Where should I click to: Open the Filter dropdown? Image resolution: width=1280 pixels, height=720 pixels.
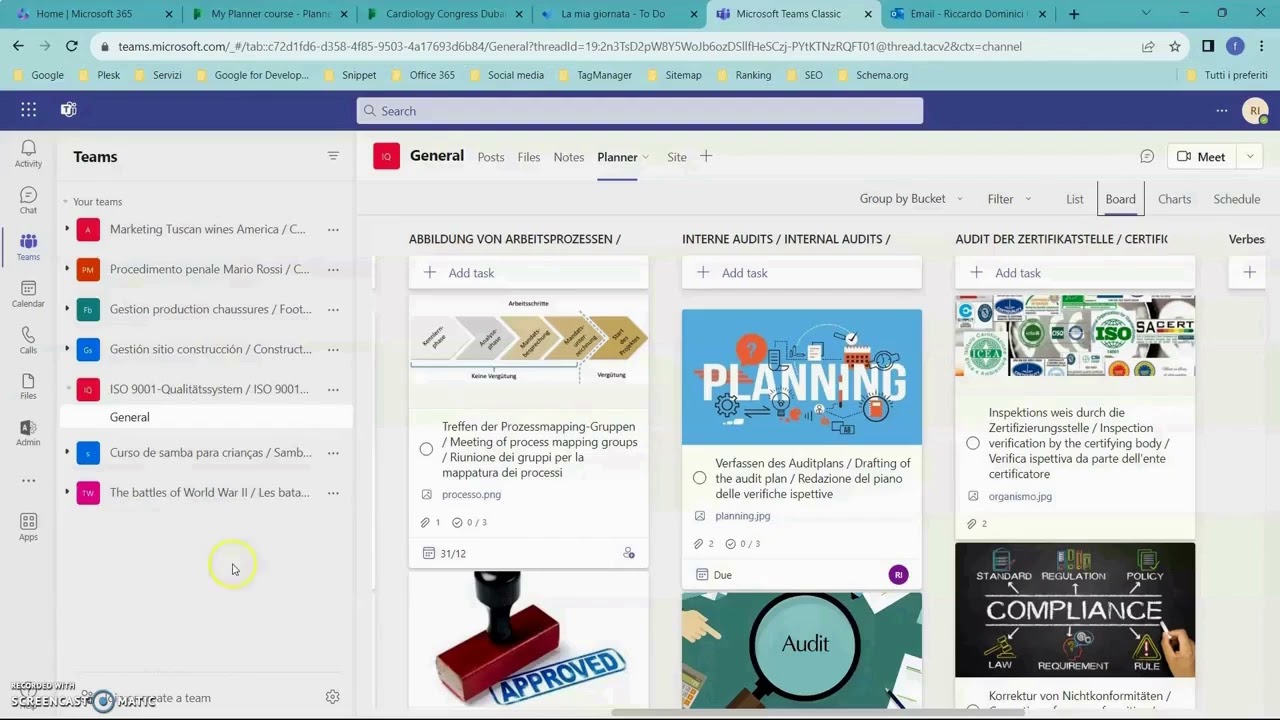(x=1009, y=199)
